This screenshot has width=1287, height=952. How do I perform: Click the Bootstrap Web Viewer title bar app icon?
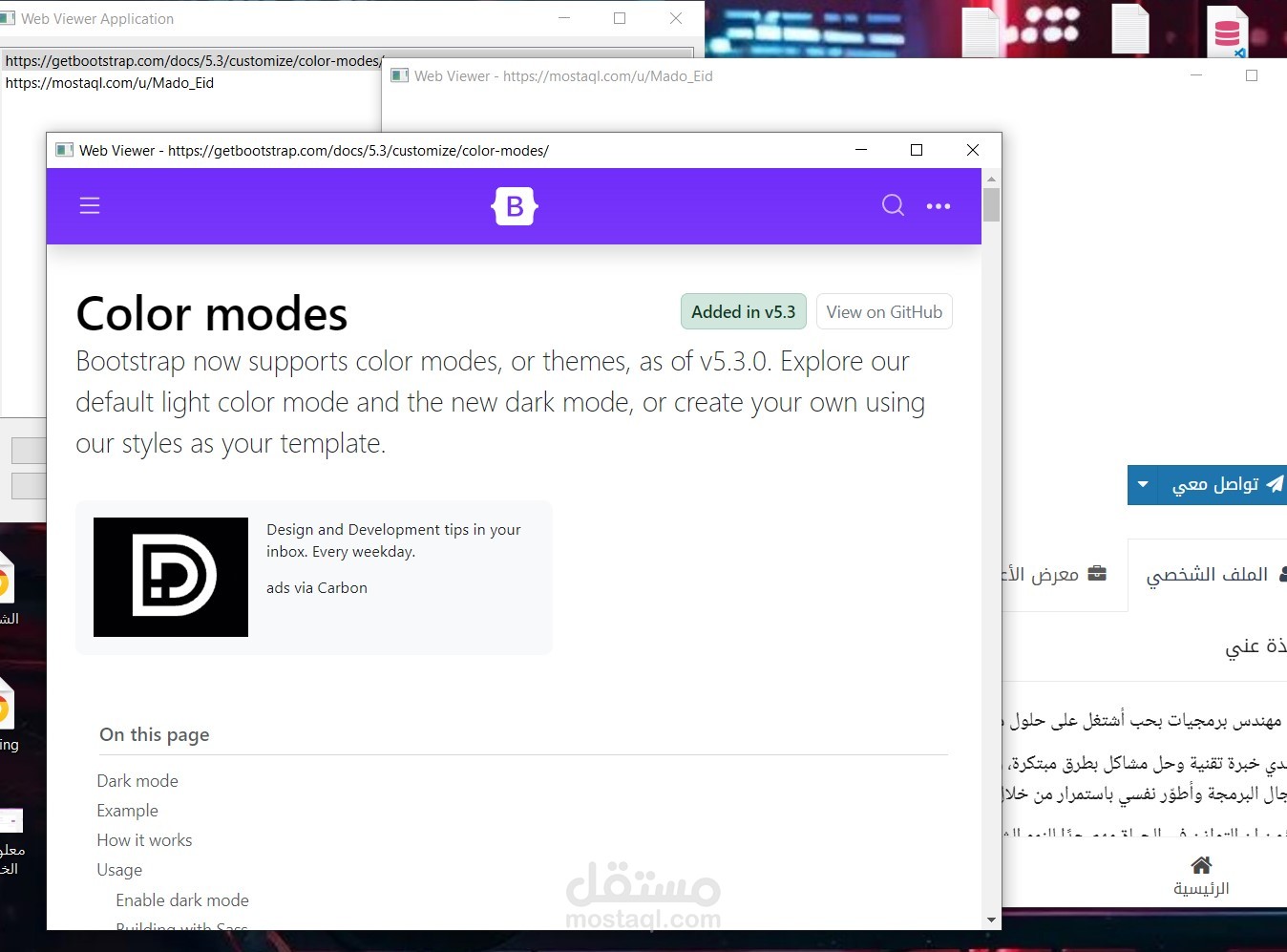(x=64, y=150)
